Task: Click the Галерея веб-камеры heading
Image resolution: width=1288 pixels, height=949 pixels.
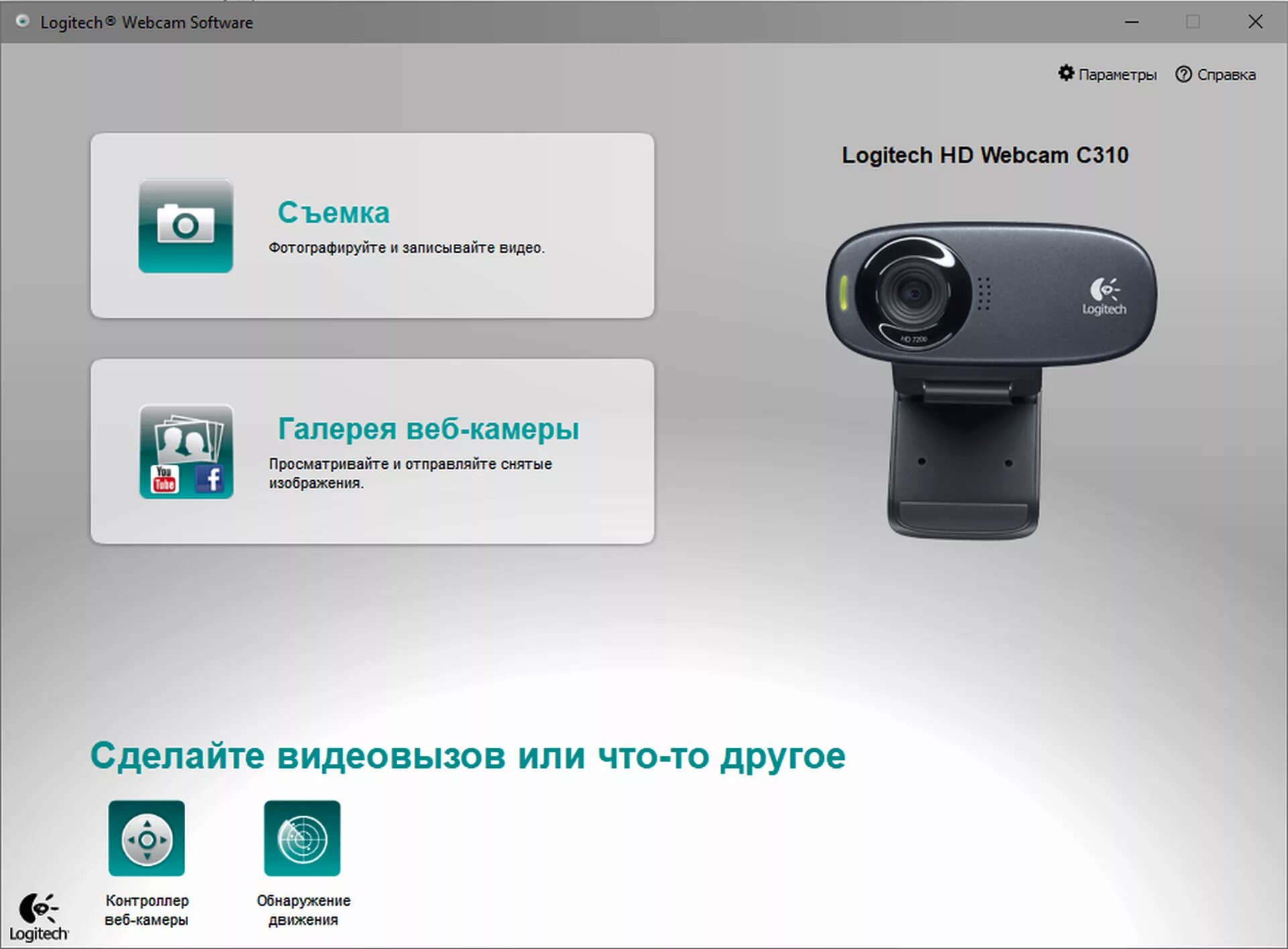Action: [428, 429]
